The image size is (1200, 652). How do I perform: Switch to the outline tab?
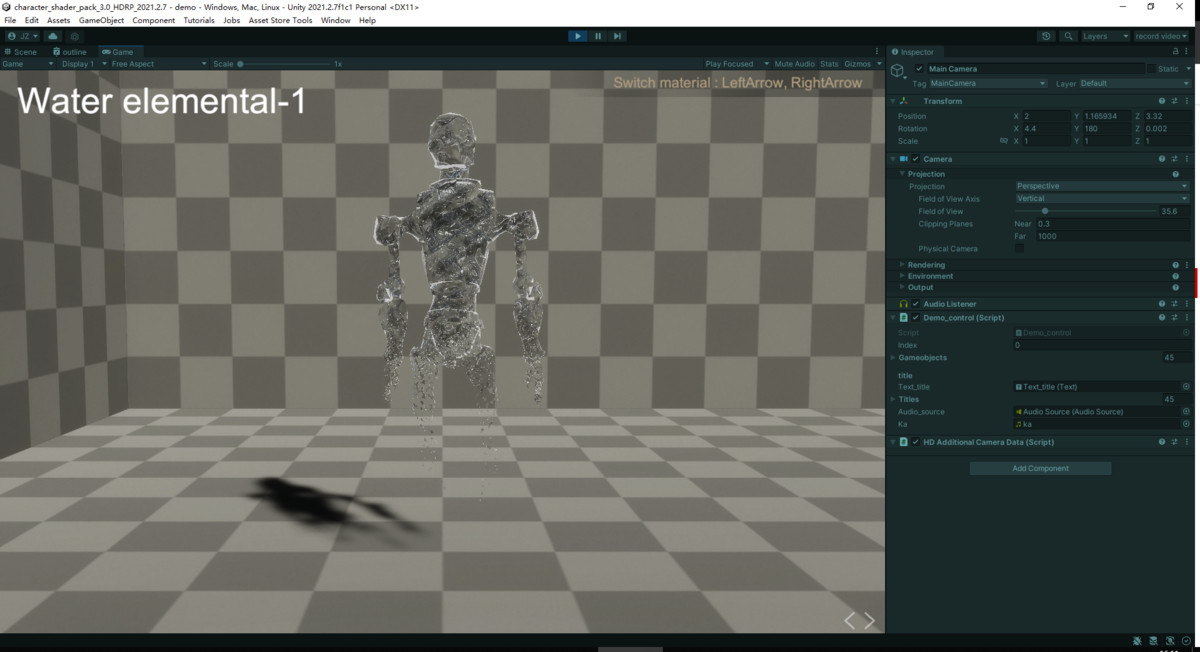coord(69,52)
